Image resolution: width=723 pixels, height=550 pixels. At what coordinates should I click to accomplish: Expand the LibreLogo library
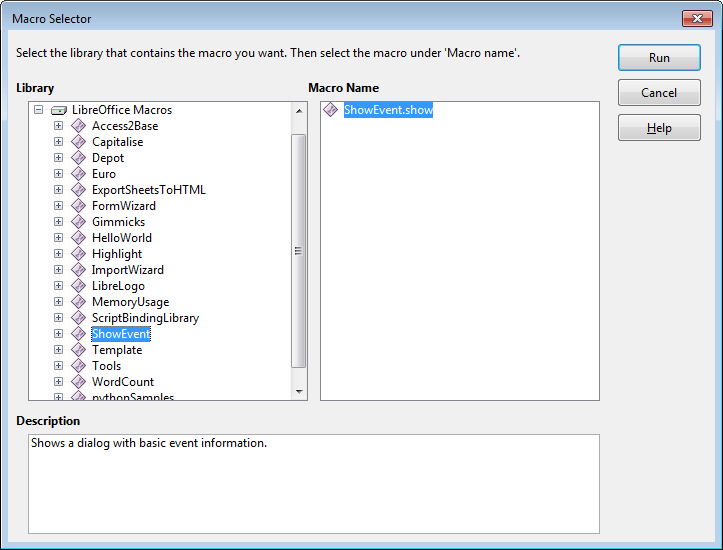point(58,285)
